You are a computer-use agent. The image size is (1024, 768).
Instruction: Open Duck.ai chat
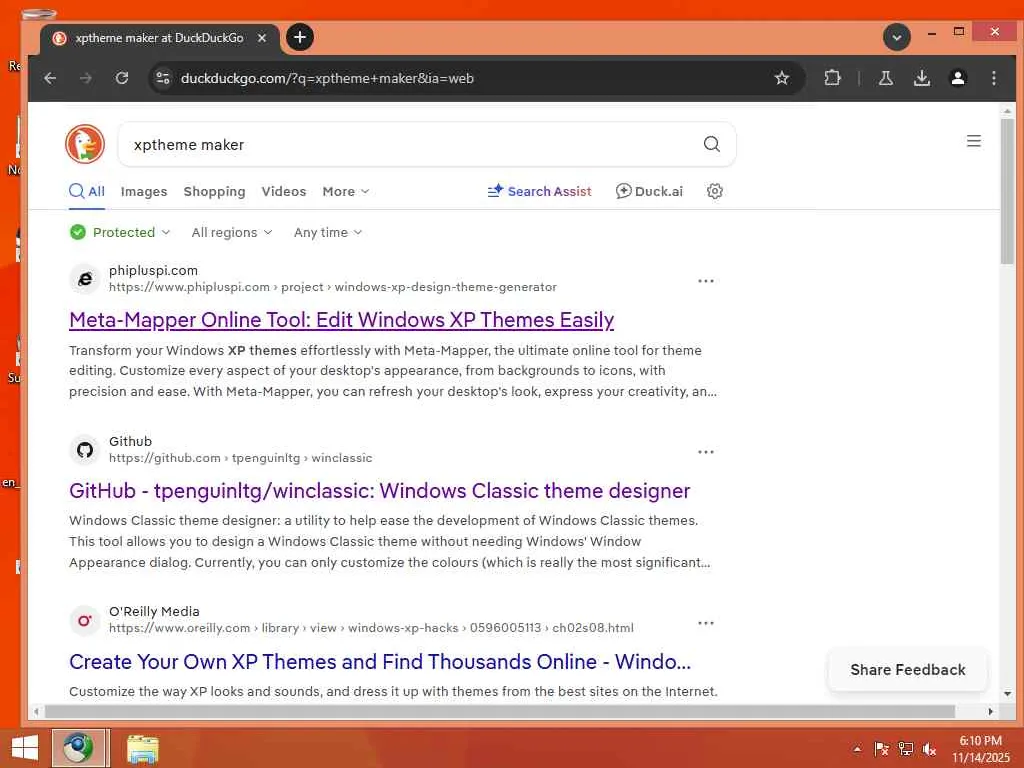pyautogui.click(x=649, y=191)
